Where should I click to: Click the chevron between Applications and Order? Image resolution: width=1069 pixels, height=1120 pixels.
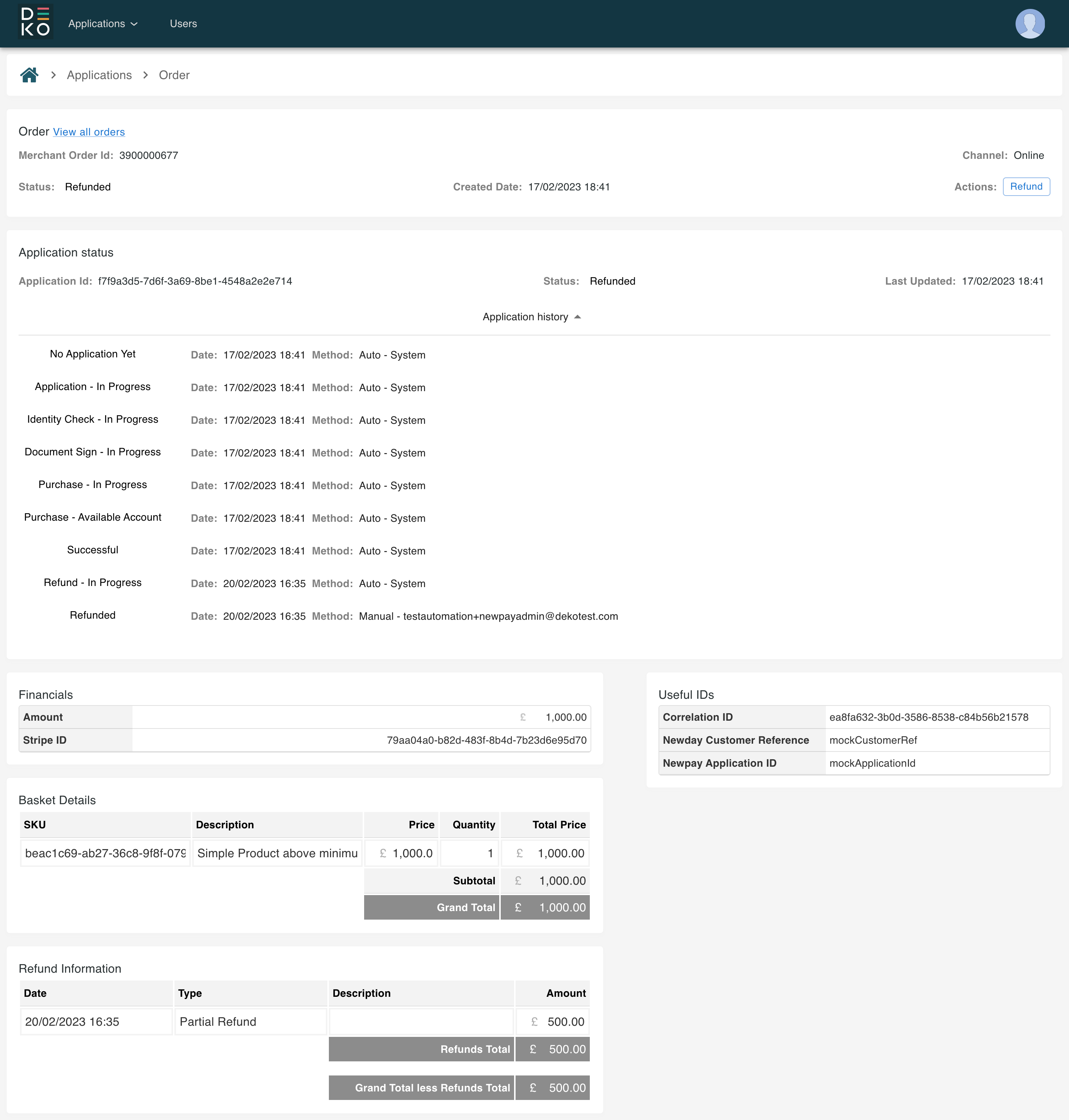tap(145, 75)
